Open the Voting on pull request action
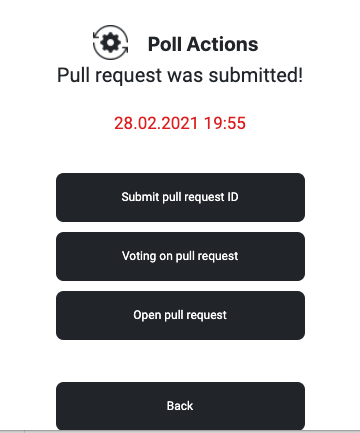360x433 pixels. click(x=180, y=256)
